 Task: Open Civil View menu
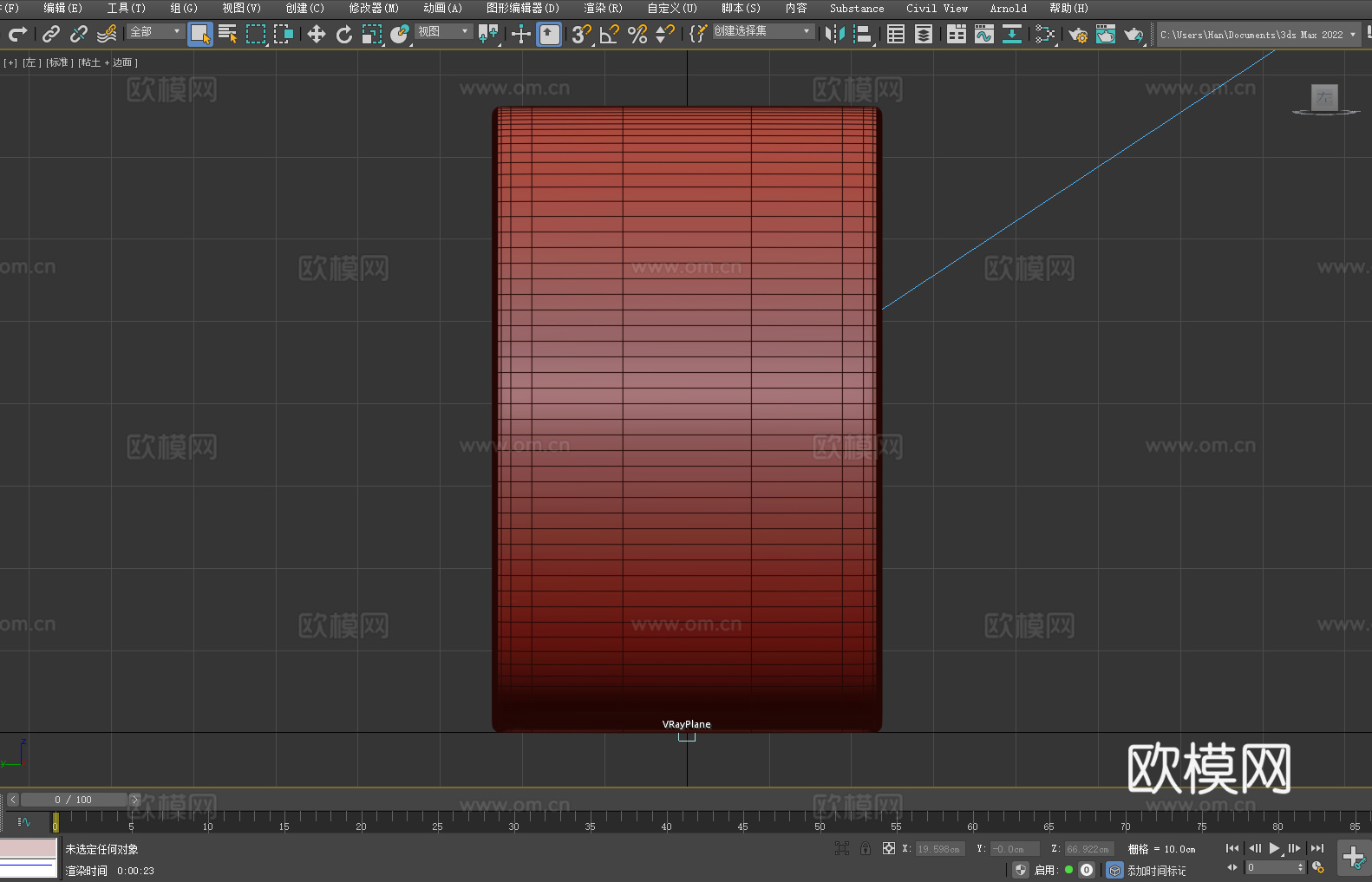[x=937, y=8]
